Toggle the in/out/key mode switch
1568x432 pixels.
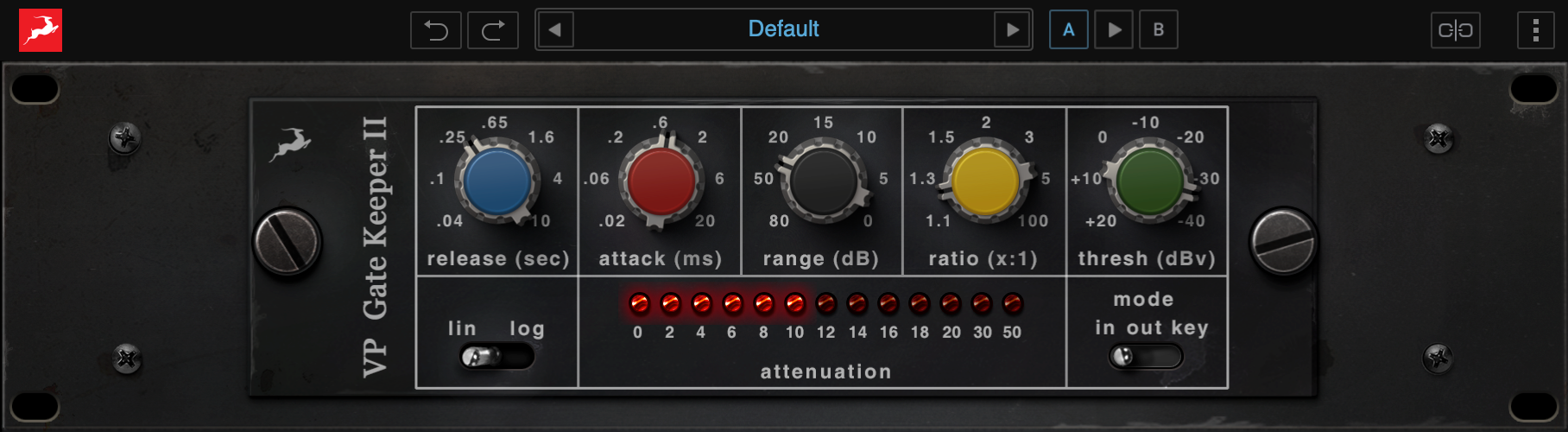pos(1145,356)
